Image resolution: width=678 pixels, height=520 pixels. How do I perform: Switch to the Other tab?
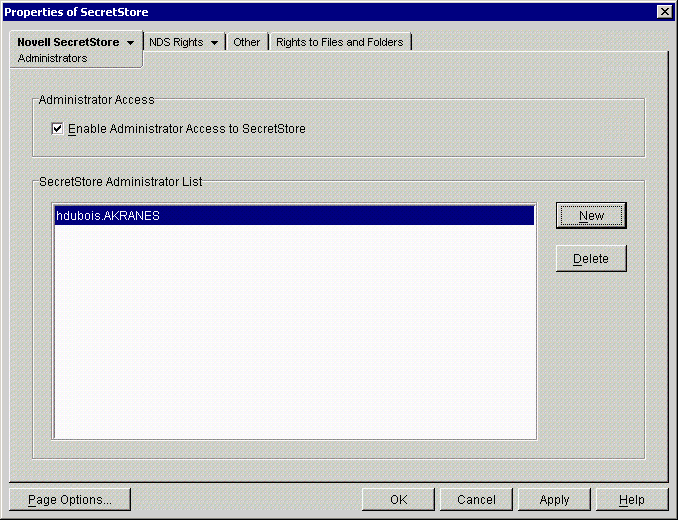coord(247,42)
